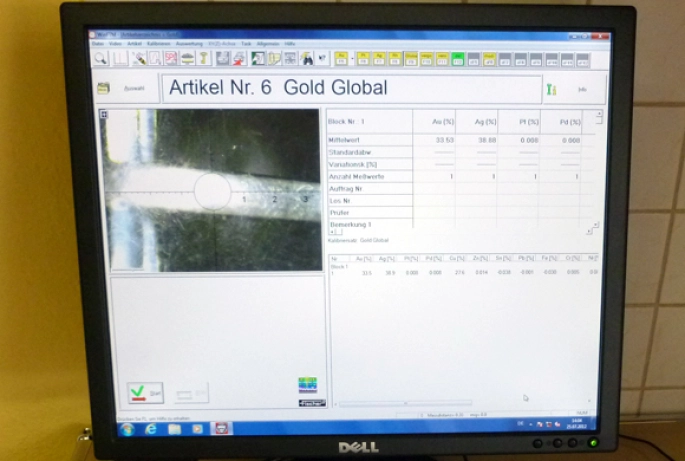The width and height of the screenshot is (685, 461).
Task: Click the sample camera video image
Action: (x=211, y=189)
